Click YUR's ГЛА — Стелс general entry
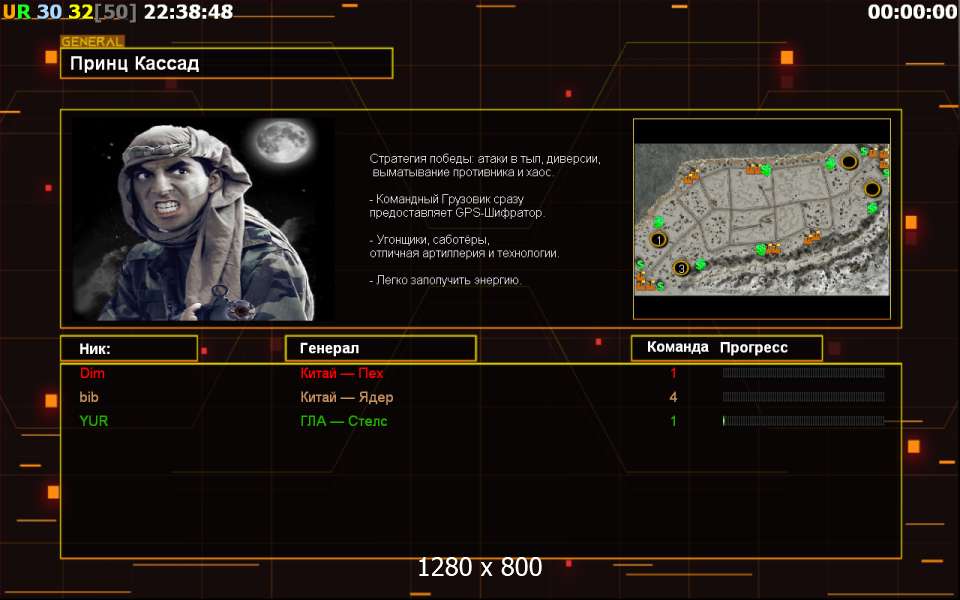Screen dimensions: 960x600 tap(343, 421)
